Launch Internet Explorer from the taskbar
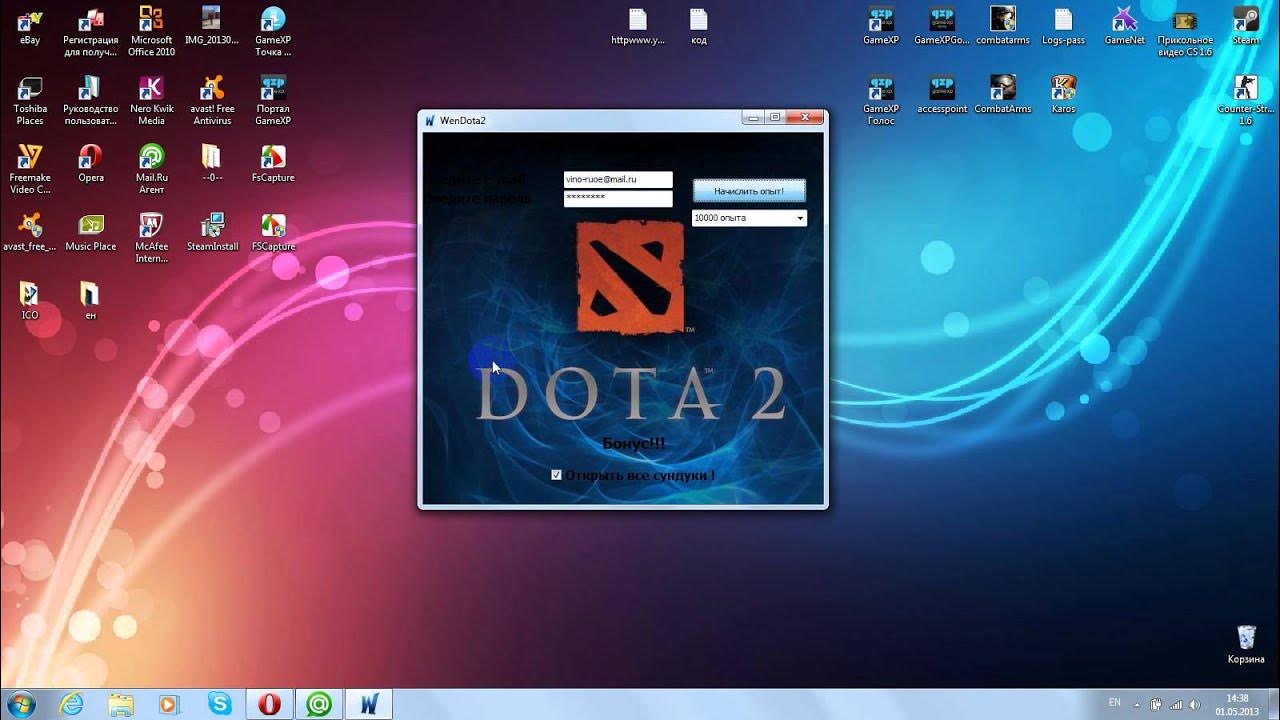The height and width of the screenshot is (720, 1280). (x=72, y=704)
